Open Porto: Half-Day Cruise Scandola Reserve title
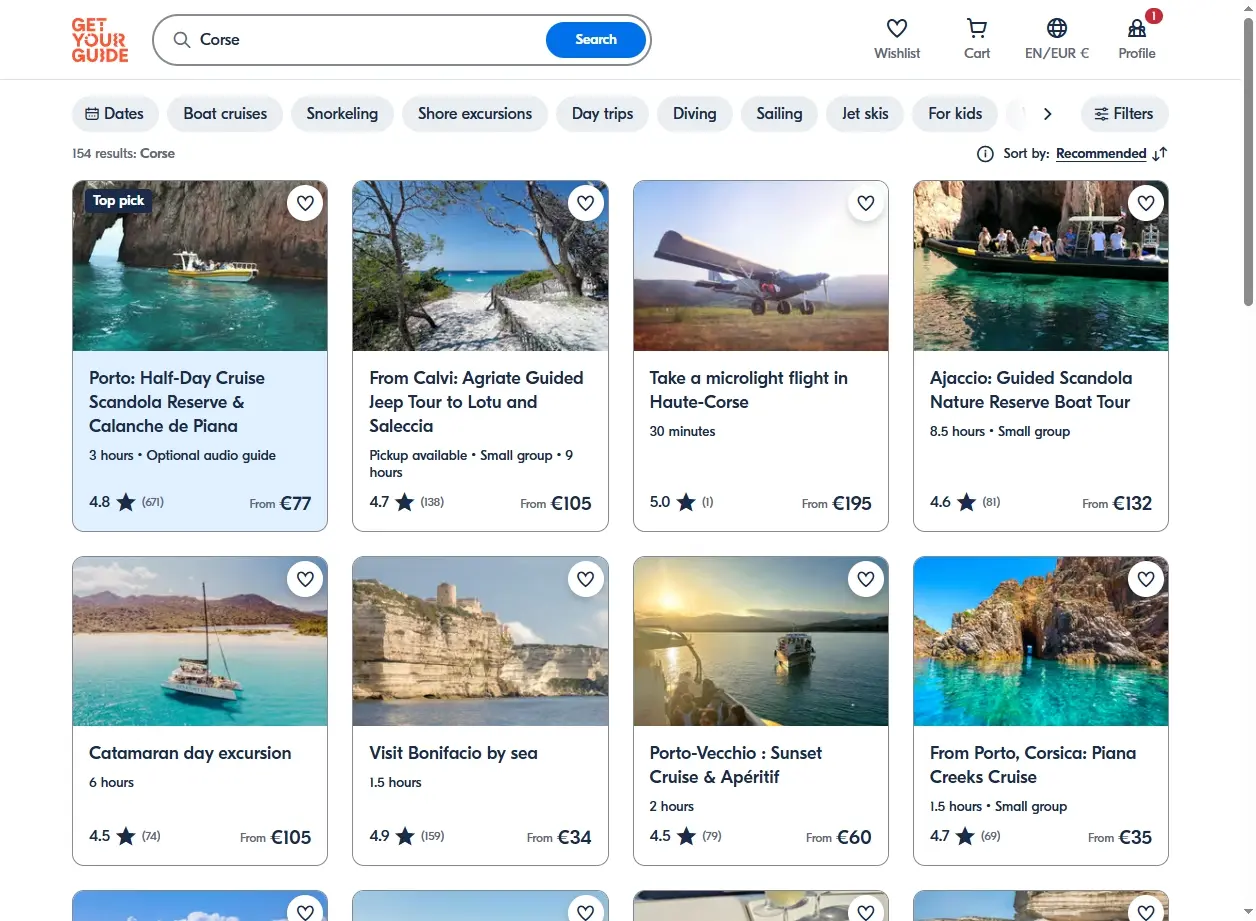1256x921 pixels. coord(177,402)
